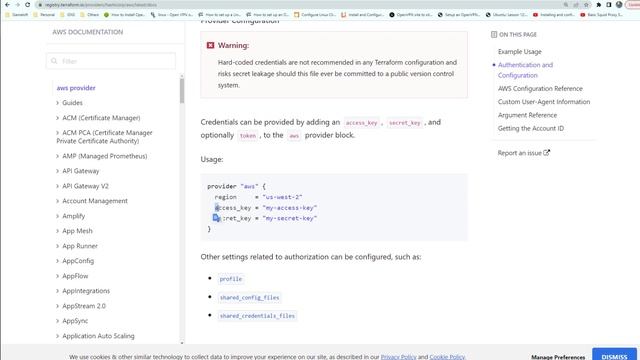Select the 'aws provider' sidebar item
640x360 pixels.
click(76, 88)
